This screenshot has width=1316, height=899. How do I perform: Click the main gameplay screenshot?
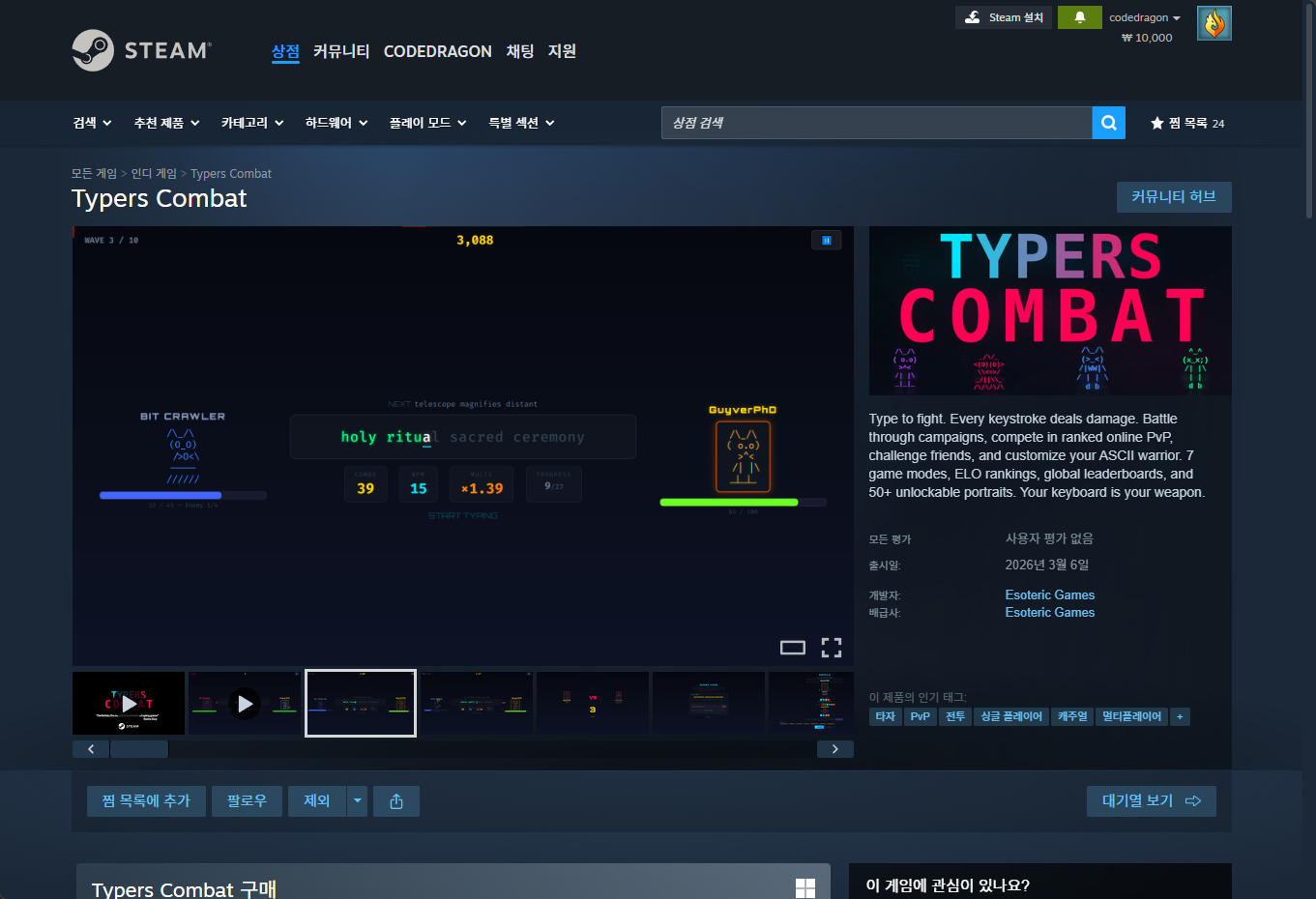[x=463, y=446]
